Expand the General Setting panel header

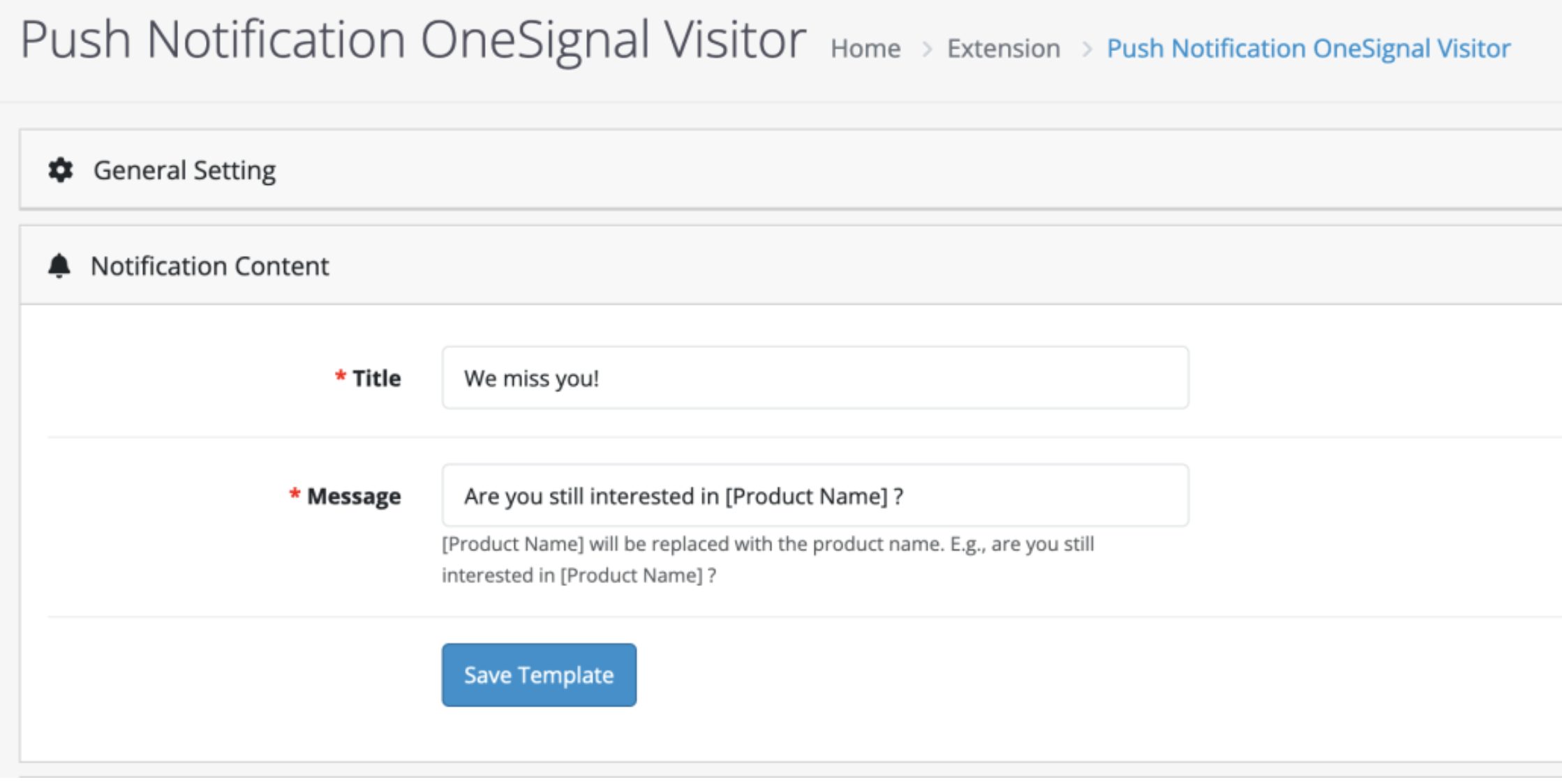pos(791,169)
